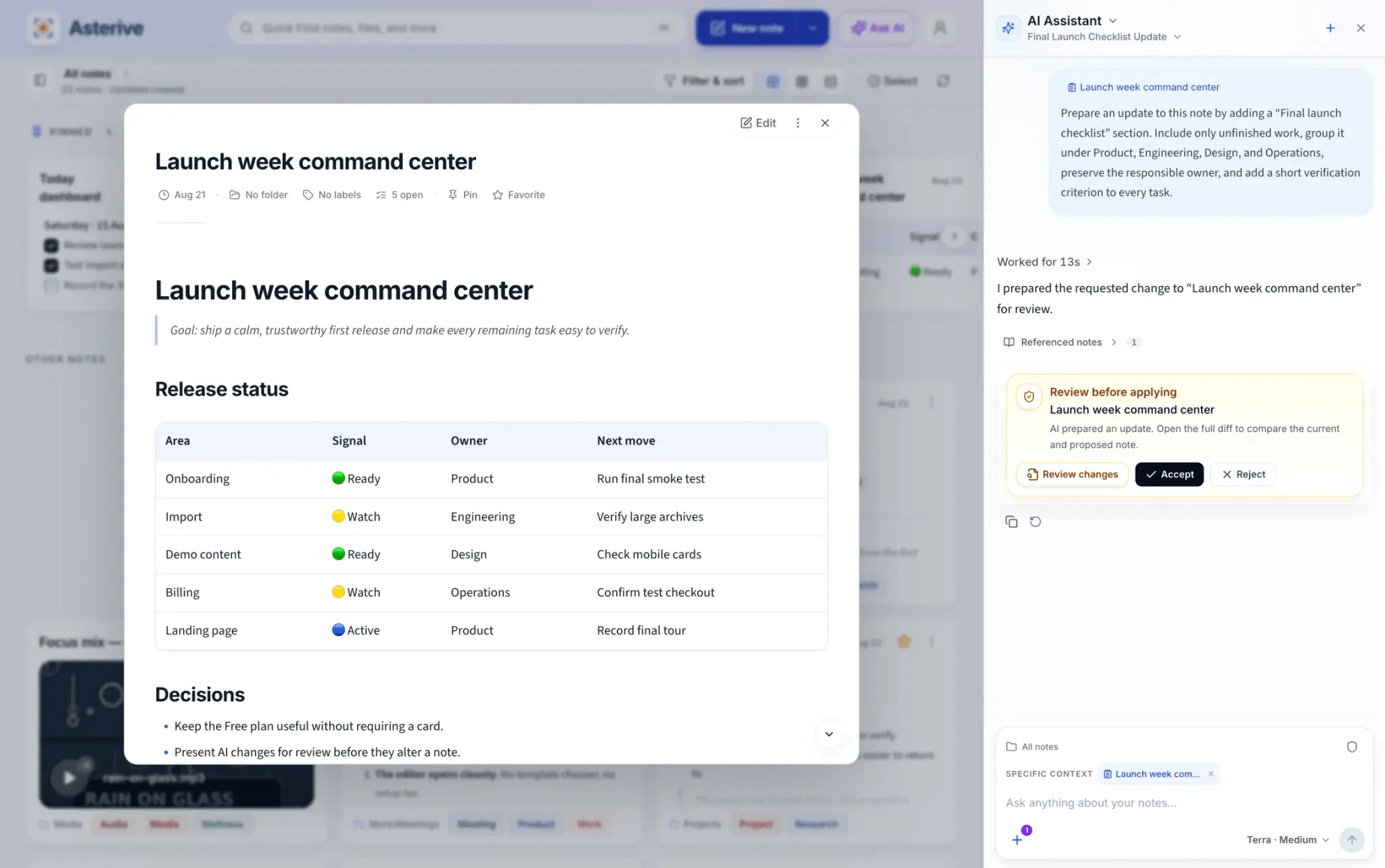Image resolution: width=1385 pixels, height=868 pixels.
Task: Close the AI Assistant panel
Action: point(1361,28)
